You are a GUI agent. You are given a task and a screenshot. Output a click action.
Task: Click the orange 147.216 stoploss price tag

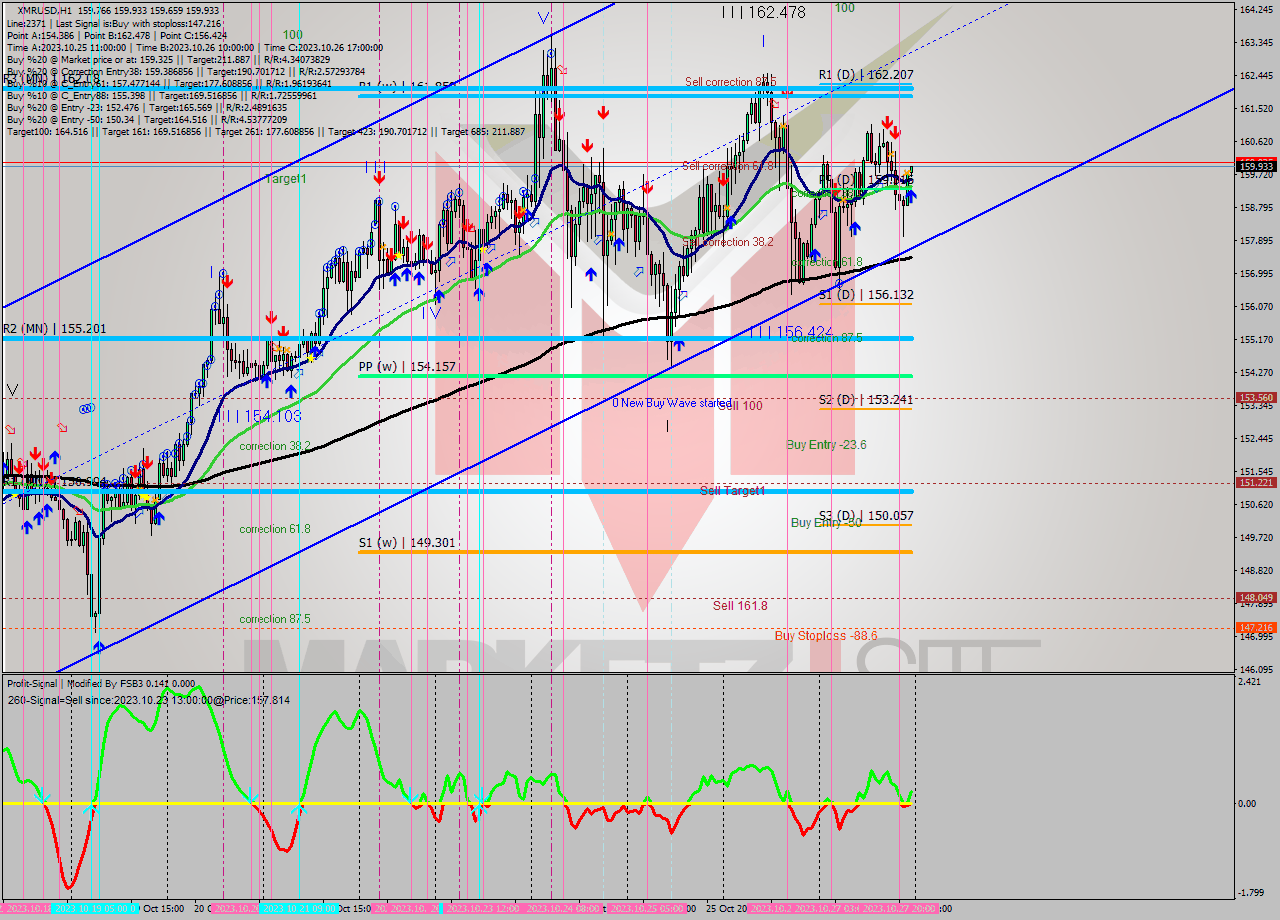pyautogui.click(x=1256, y=627)
